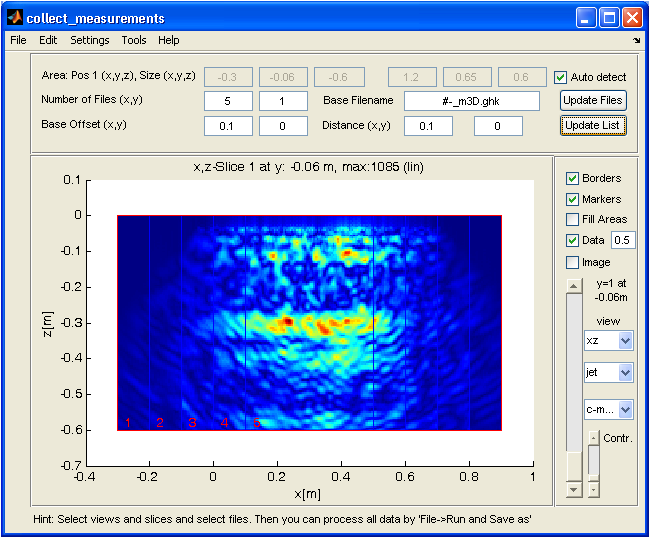Open the Edit menu
The image size is (650, 538).
[48, 40]
